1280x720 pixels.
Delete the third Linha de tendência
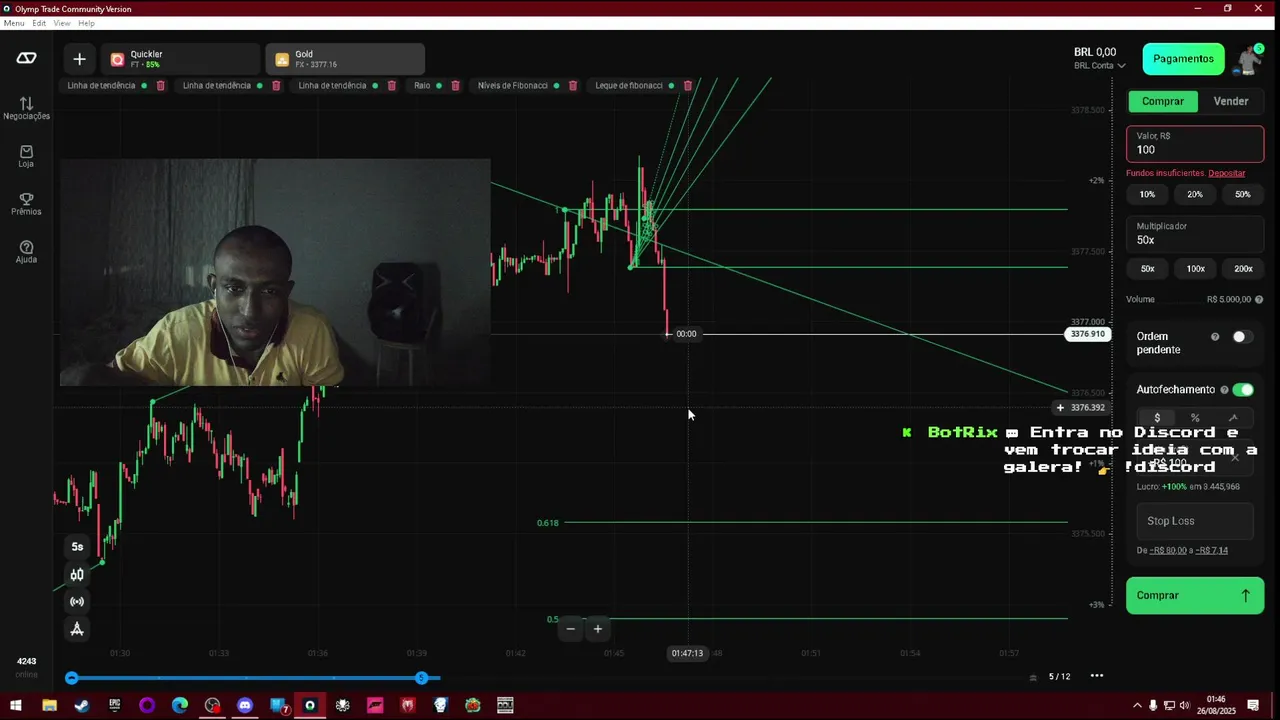391,86
